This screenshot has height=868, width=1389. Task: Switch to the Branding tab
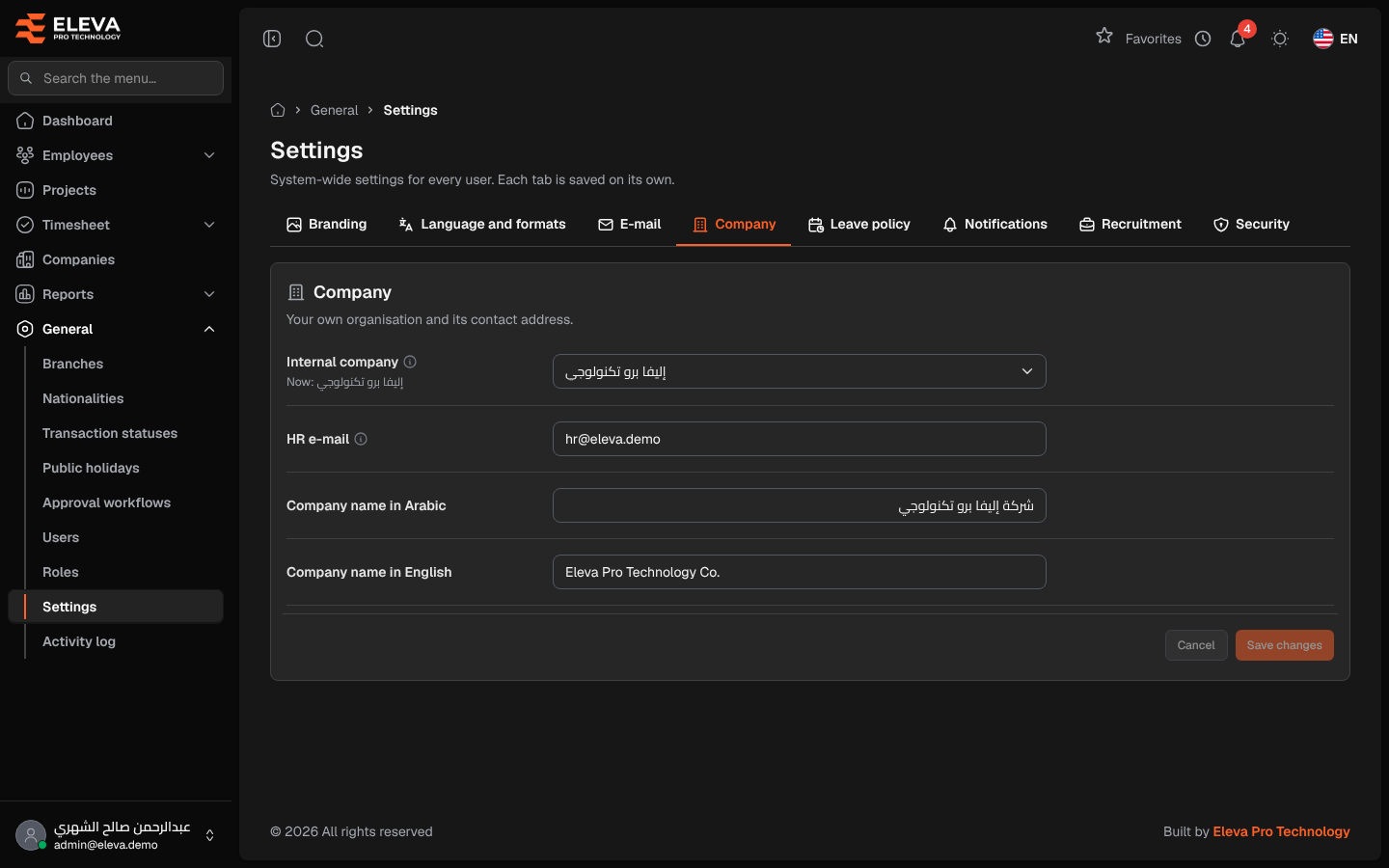point(326,225)
